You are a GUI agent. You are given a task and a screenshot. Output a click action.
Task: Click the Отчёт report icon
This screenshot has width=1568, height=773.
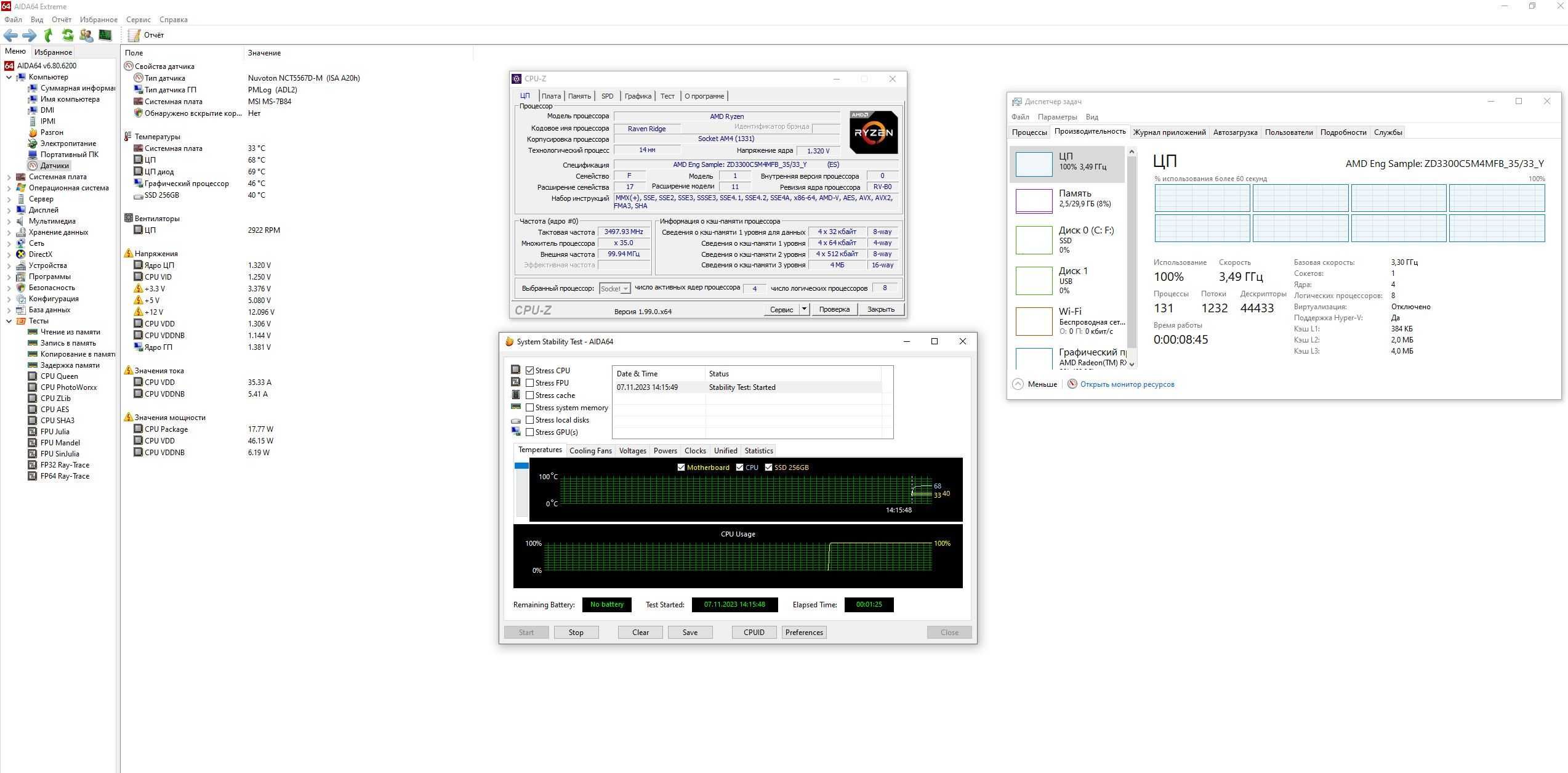pos(134,35)
